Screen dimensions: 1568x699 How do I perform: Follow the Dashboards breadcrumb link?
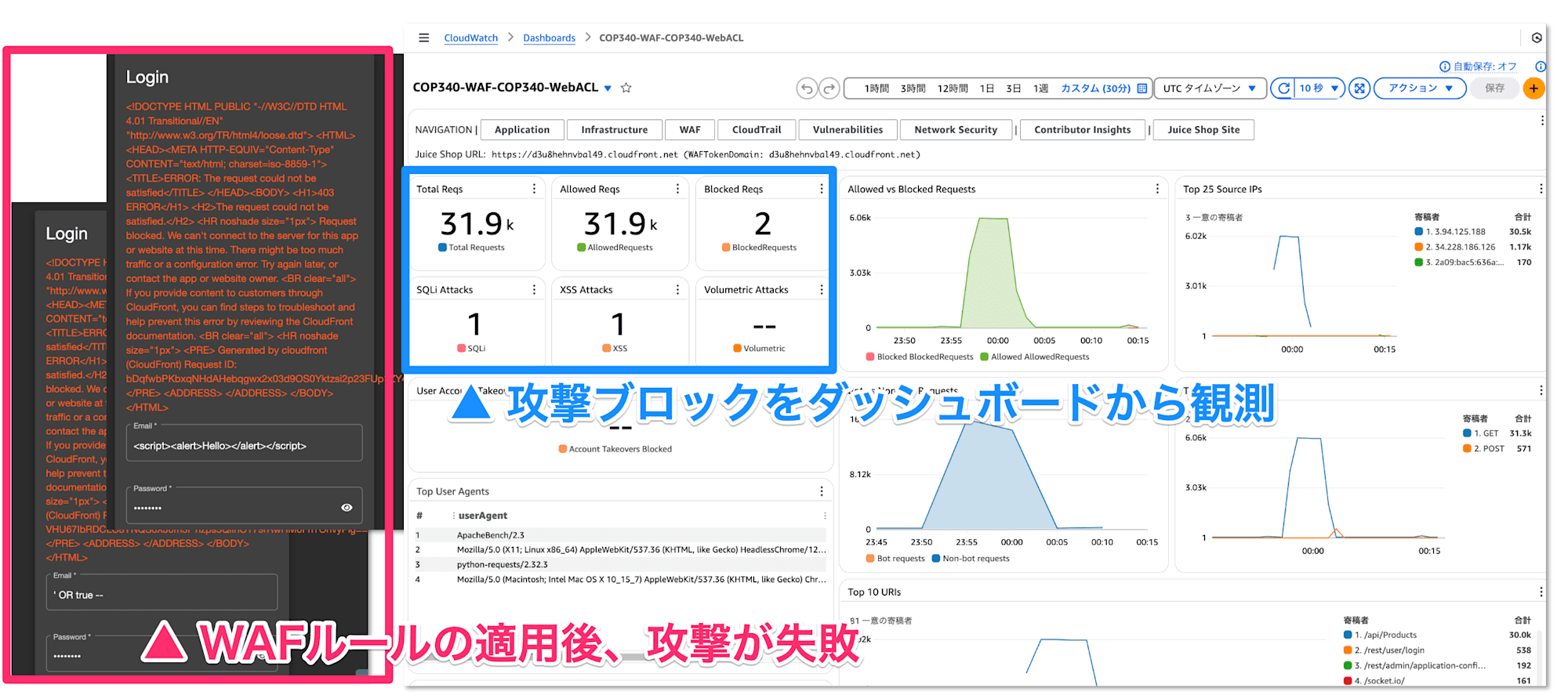pos(549,38)
